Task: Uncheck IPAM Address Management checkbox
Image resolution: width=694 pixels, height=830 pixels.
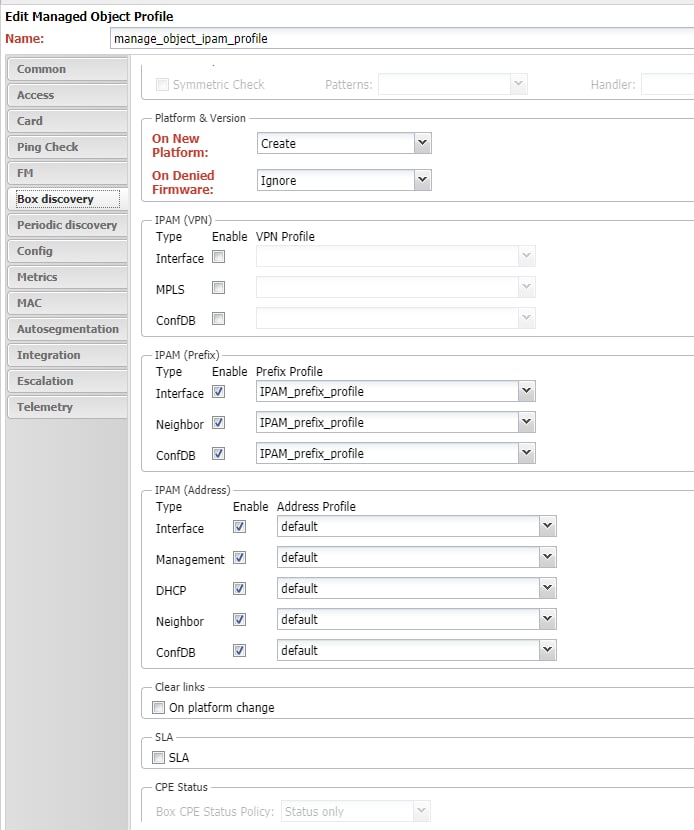Action: click(x=239, y=557)
